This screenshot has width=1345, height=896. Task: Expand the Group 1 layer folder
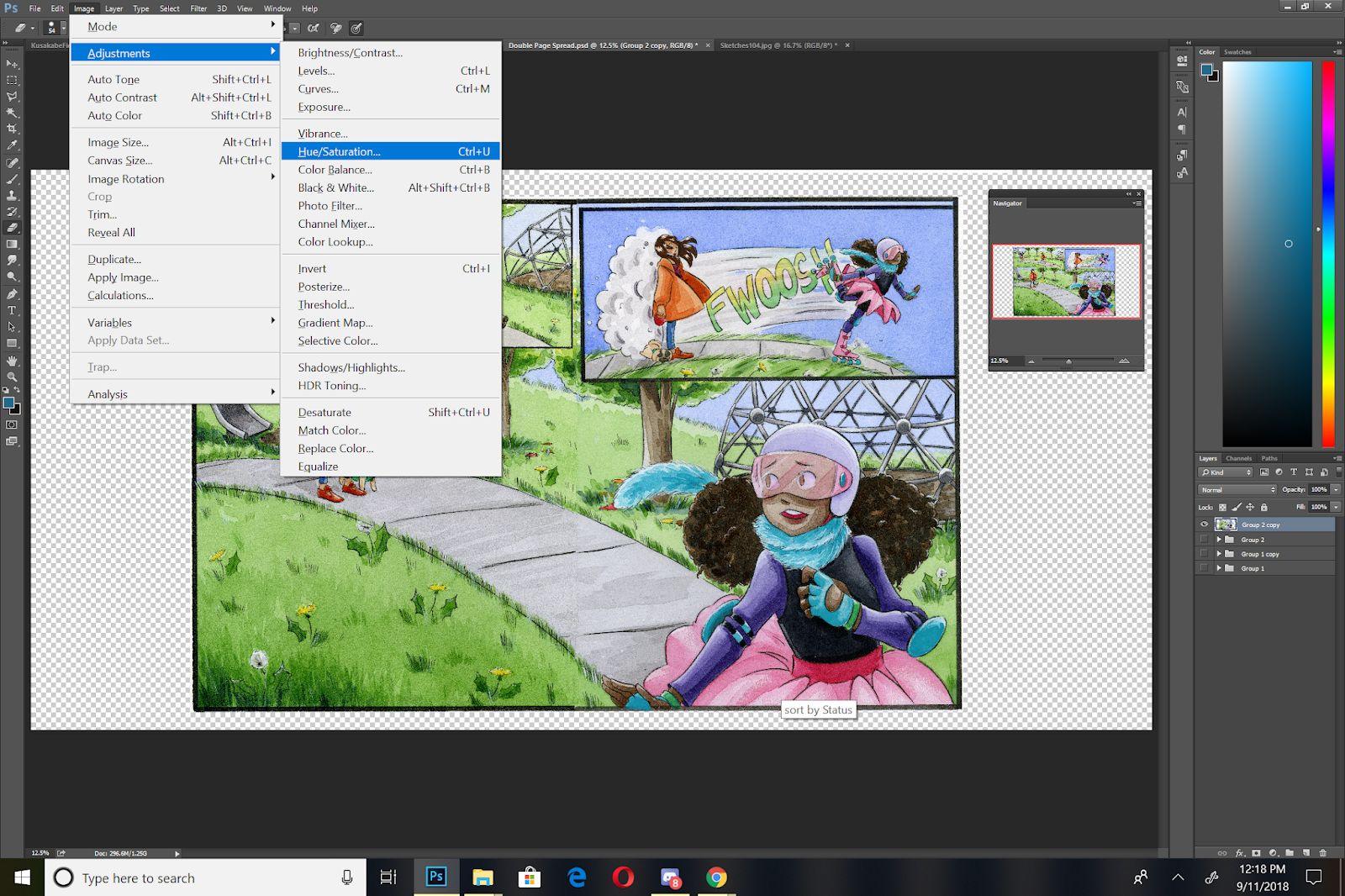[x=1219, y=568]
